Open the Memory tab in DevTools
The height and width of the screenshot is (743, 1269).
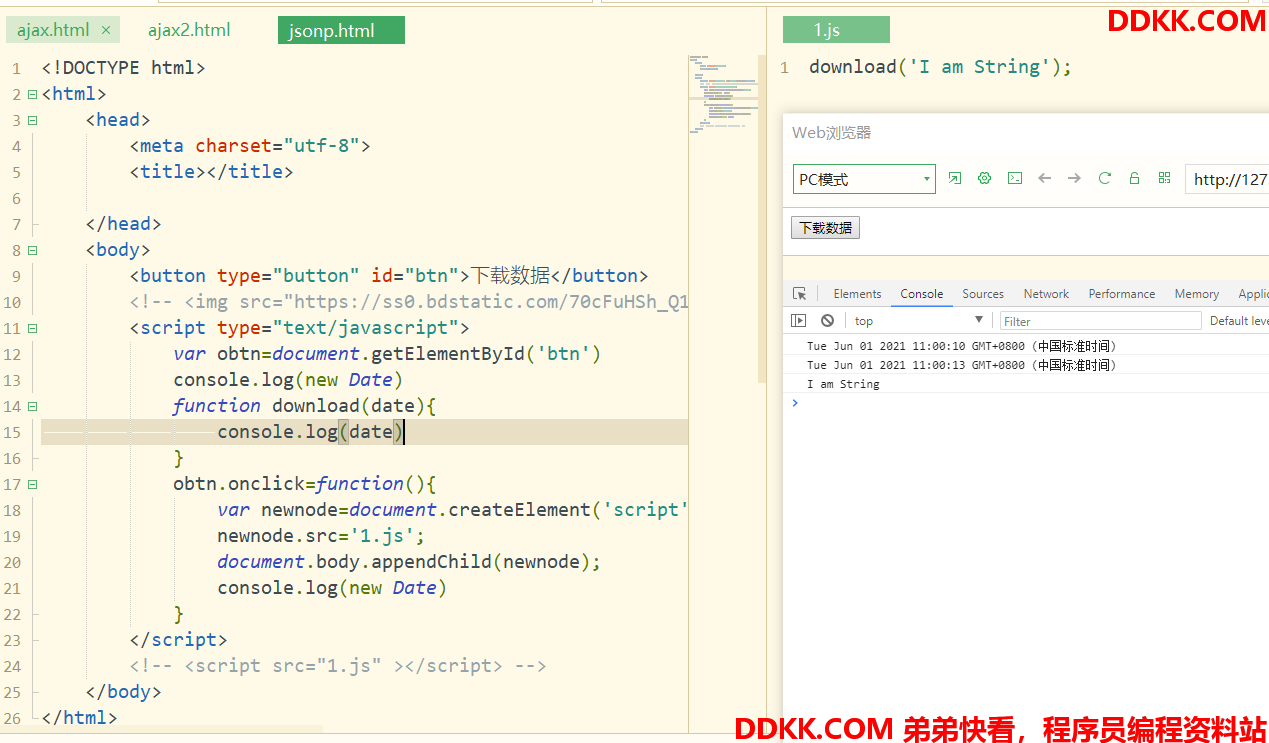pyautogui.click(x=1196, y=294)
